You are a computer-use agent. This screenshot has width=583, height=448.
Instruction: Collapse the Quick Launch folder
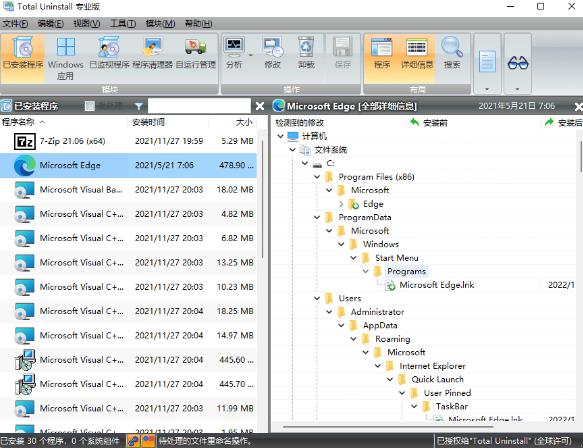pos(390,380)
